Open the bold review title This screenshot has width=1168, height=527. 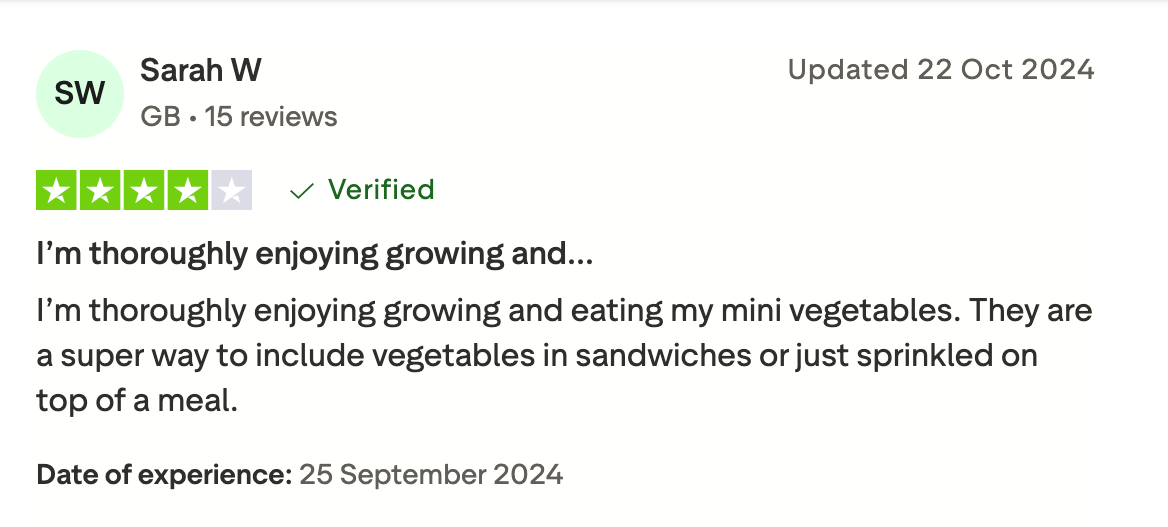tap(314, 254)
